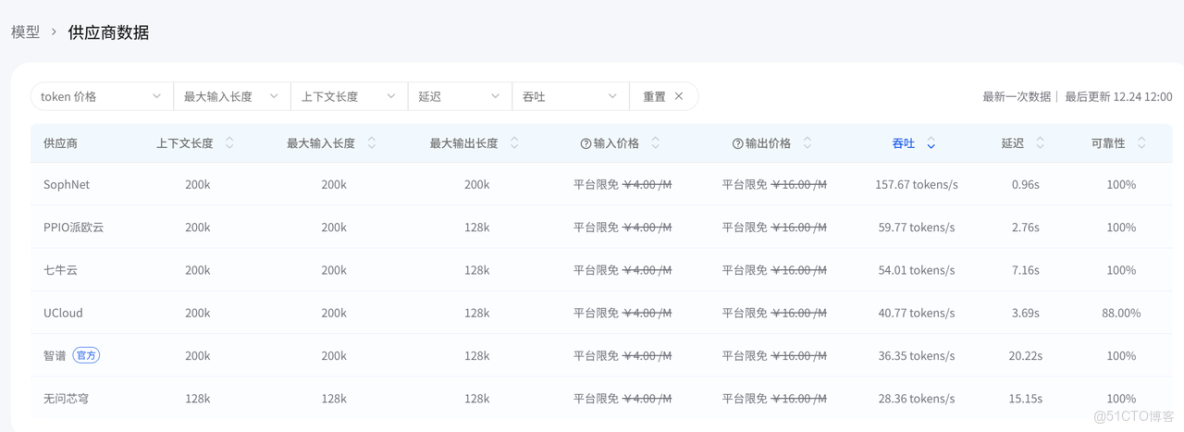Viewport: 1184px width, 432px height.
Task: Select 智谱 supplier name
Action: pos(55,356)
